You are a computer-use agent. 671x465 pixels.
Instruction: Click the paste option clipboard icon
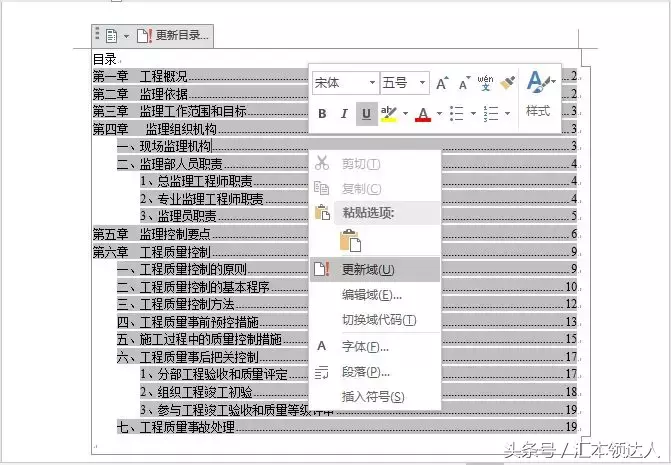tap(350, 241)
